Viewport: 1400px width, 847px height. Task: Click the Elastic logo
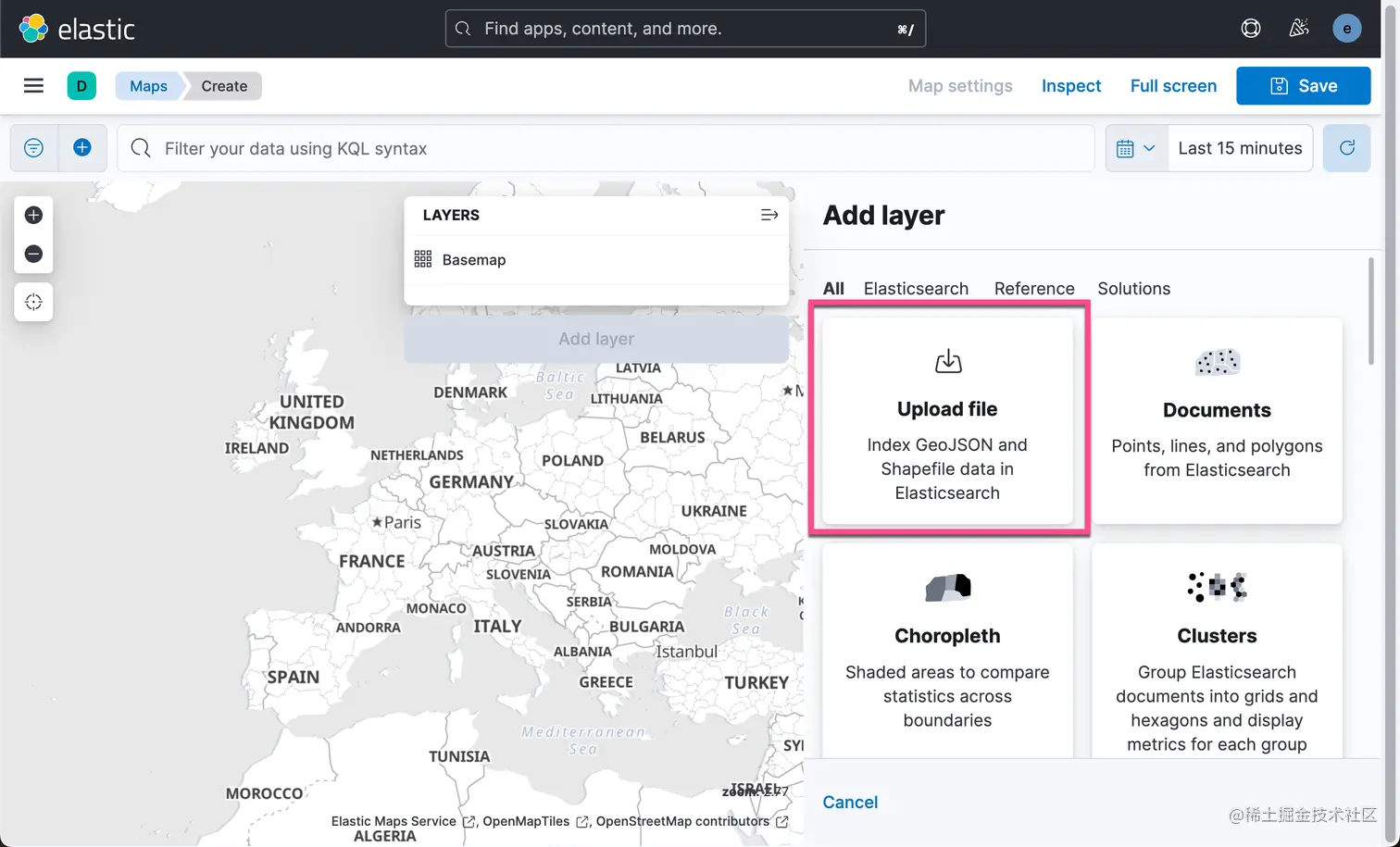[x=77, y=29]
